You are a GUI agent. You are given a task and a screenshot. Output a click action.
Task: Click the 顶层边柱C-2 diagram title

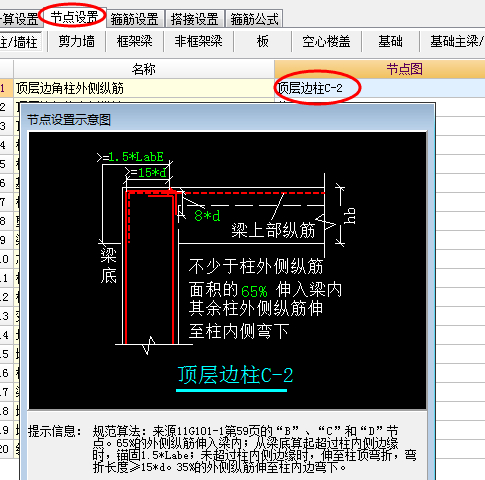(x=235, y=375)
